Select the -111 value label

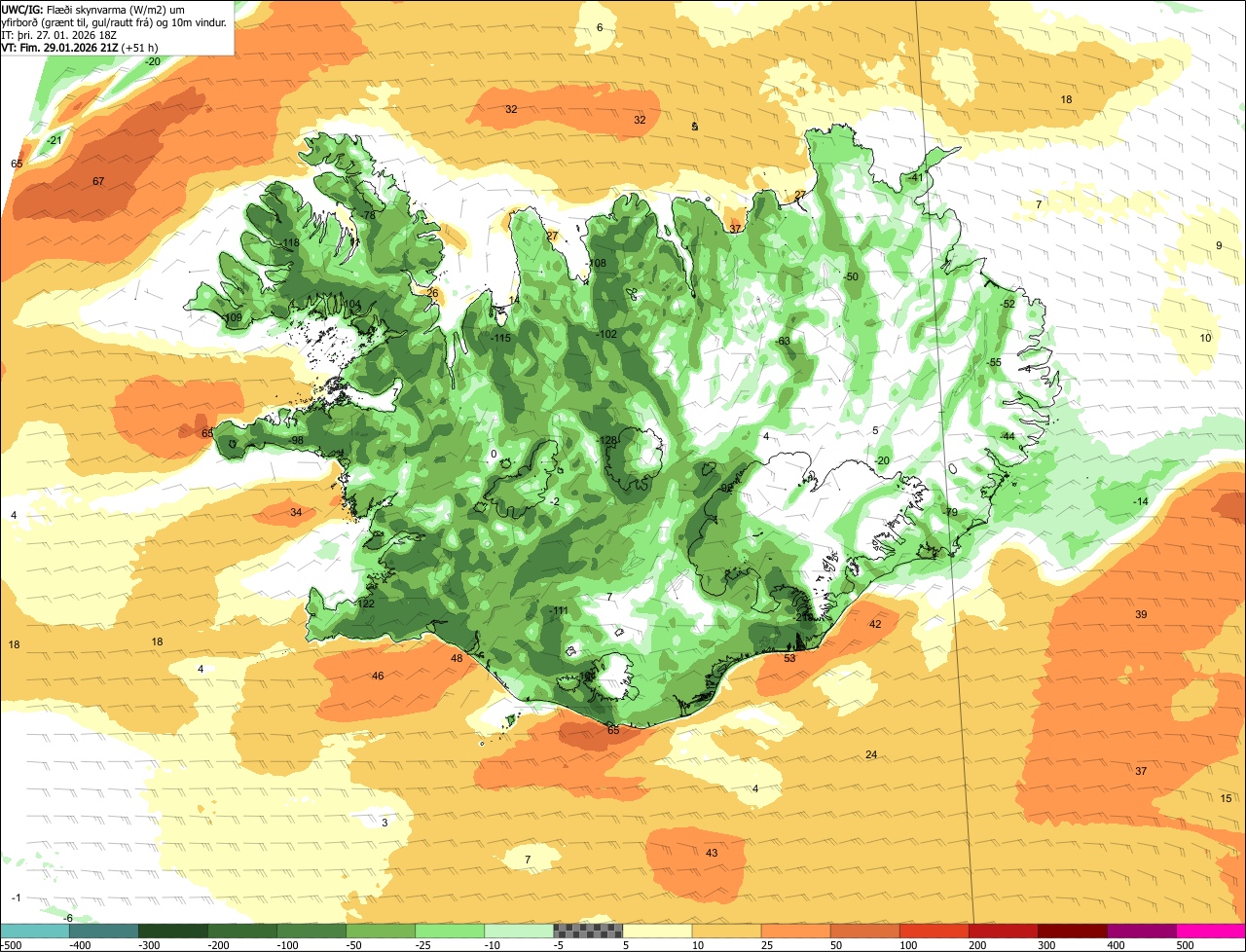coord(558,611)
